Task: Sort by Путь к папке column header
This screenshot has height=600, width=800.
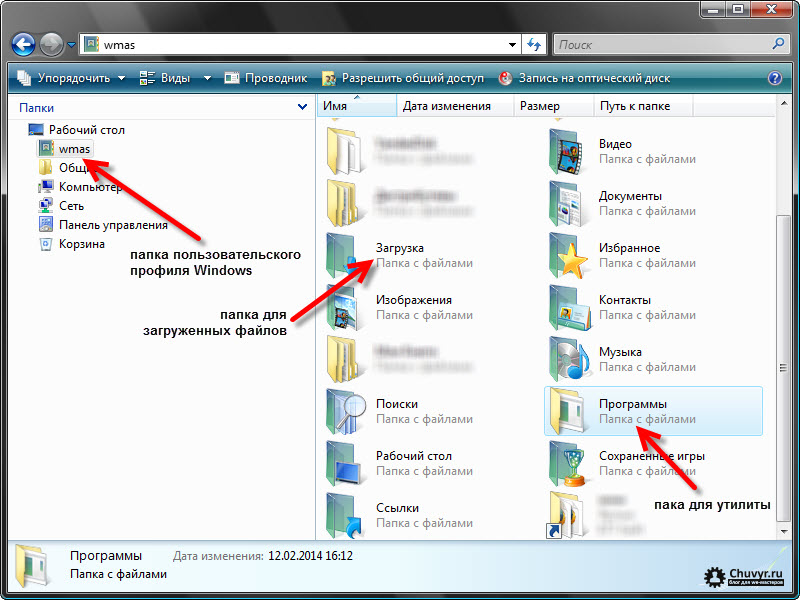Action: pos(643,106)
